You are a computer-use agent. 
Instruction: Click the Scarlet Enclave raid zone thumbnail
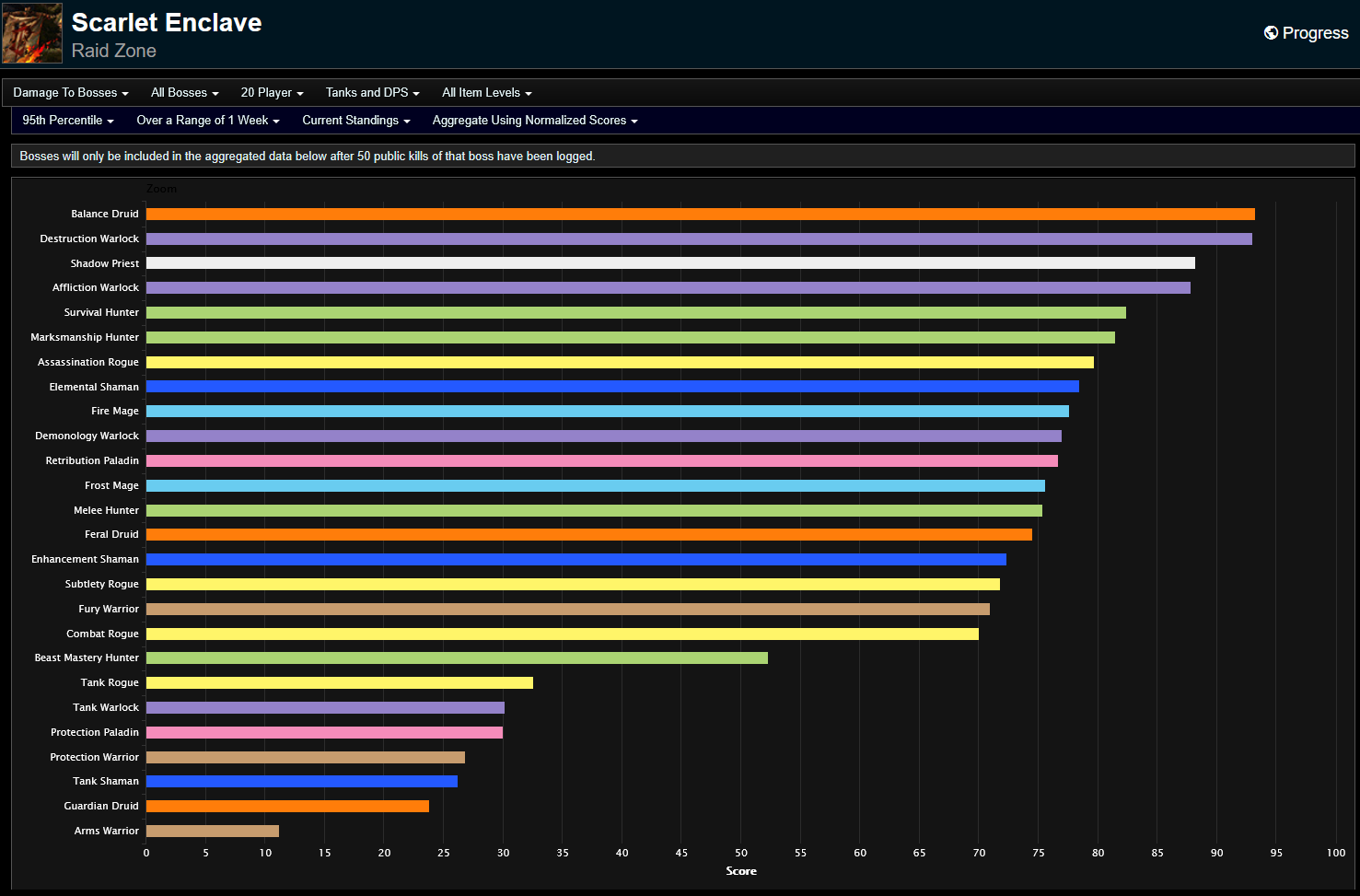32,33
